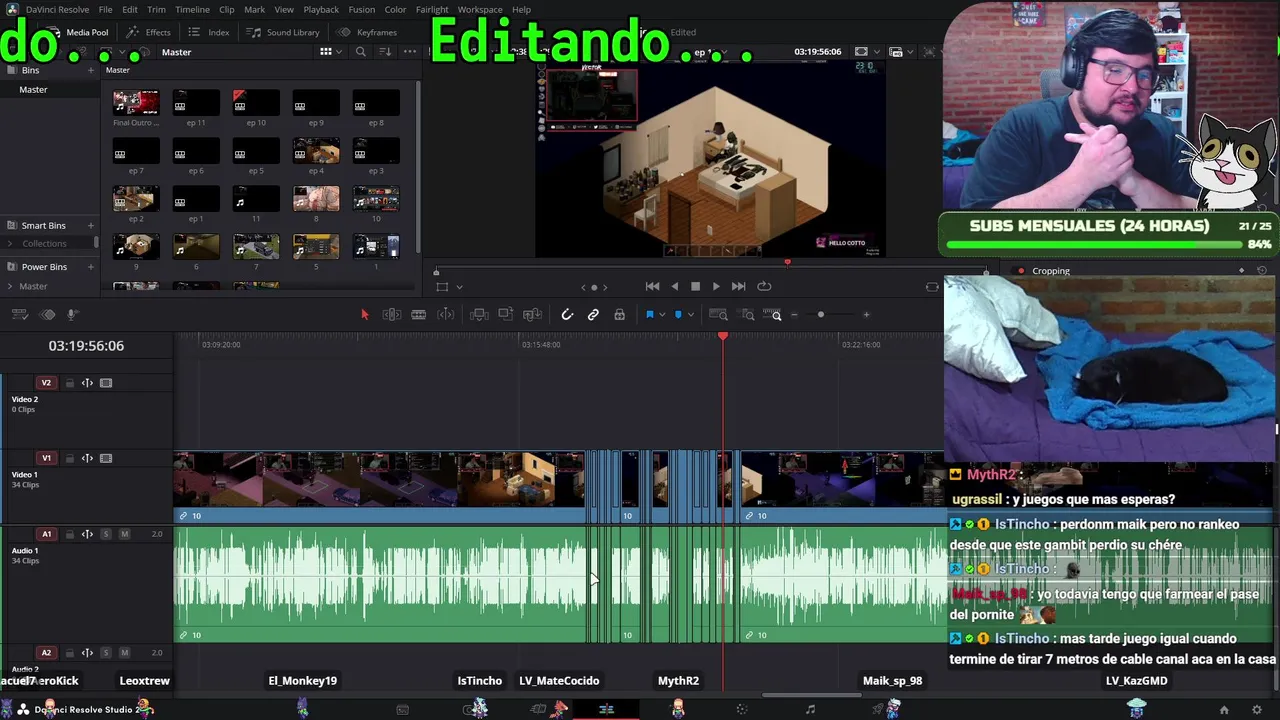This screenshot has width=1280, height=720.
Task: Solo the Audio 1 track
Action: (x=105, y=534)
